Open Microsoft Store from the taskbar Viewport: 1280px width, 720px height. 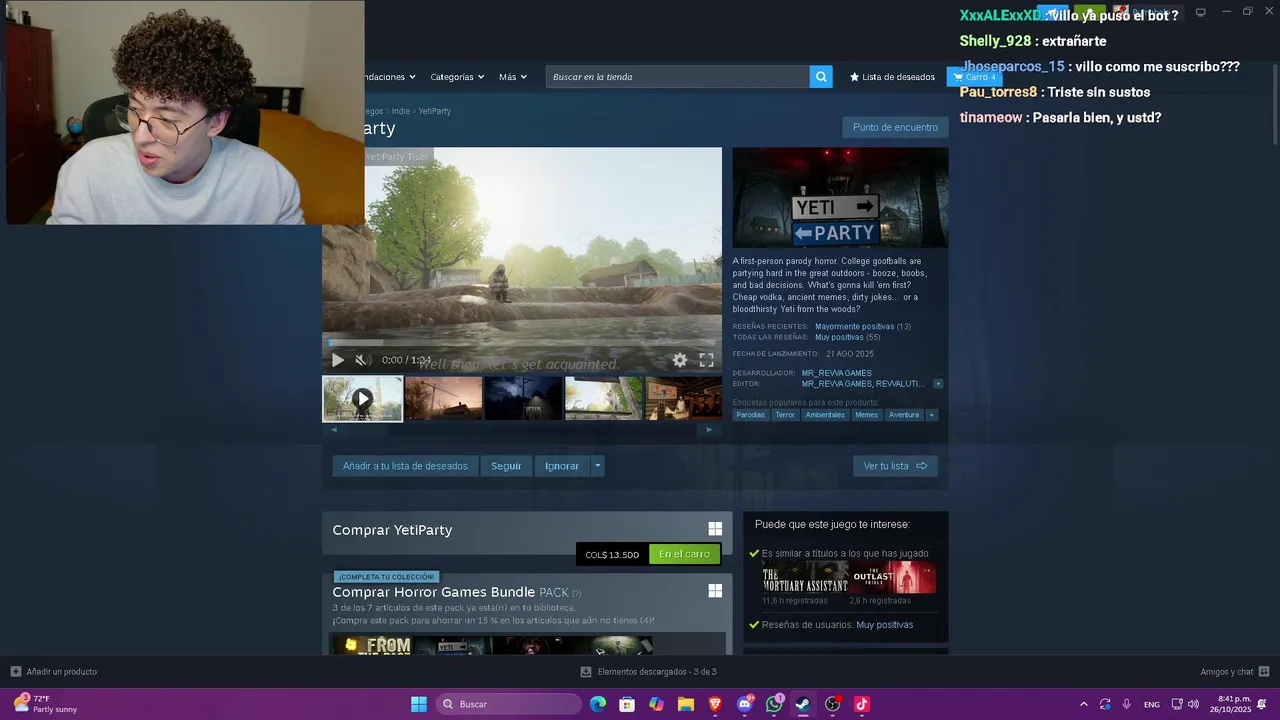pyautogui.click(x=627, y=704)
